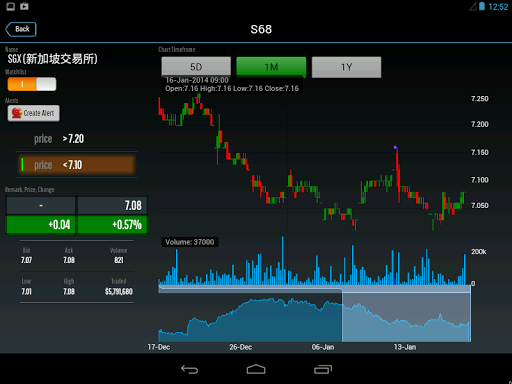This screenshot has height=384, width=512.
Task: Switch chart timeframe to 1Y
Action: [346, 67]
